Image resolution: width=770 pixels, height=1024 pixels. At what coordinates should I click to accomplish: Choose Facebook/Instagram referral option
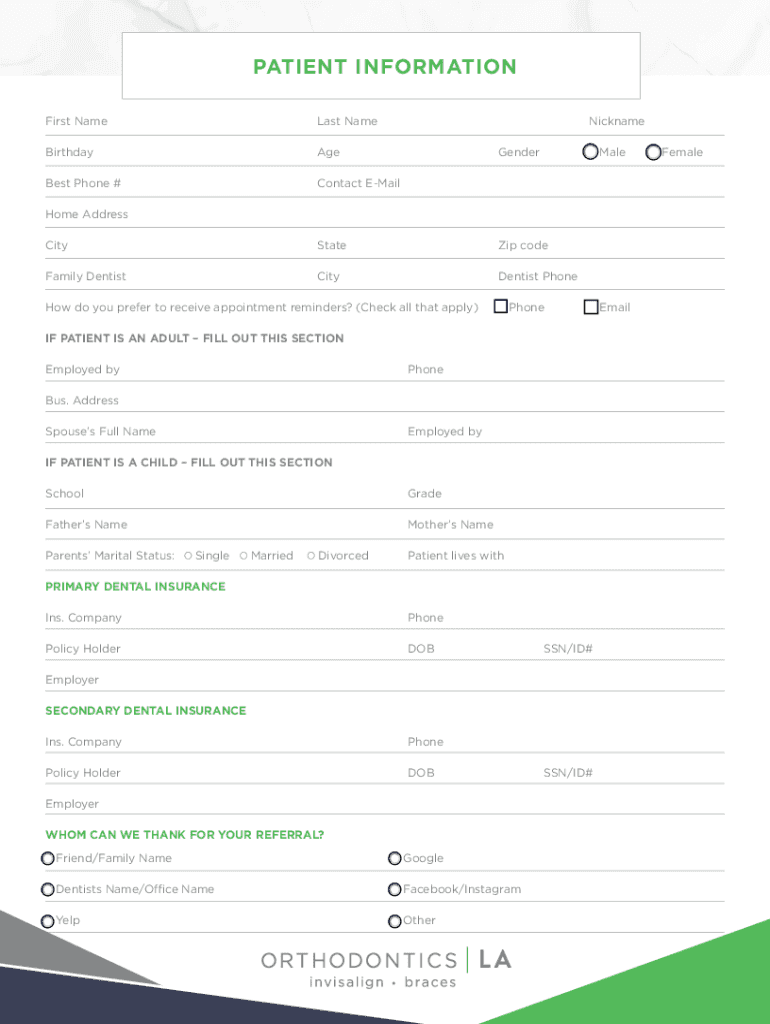click(395, 889)
